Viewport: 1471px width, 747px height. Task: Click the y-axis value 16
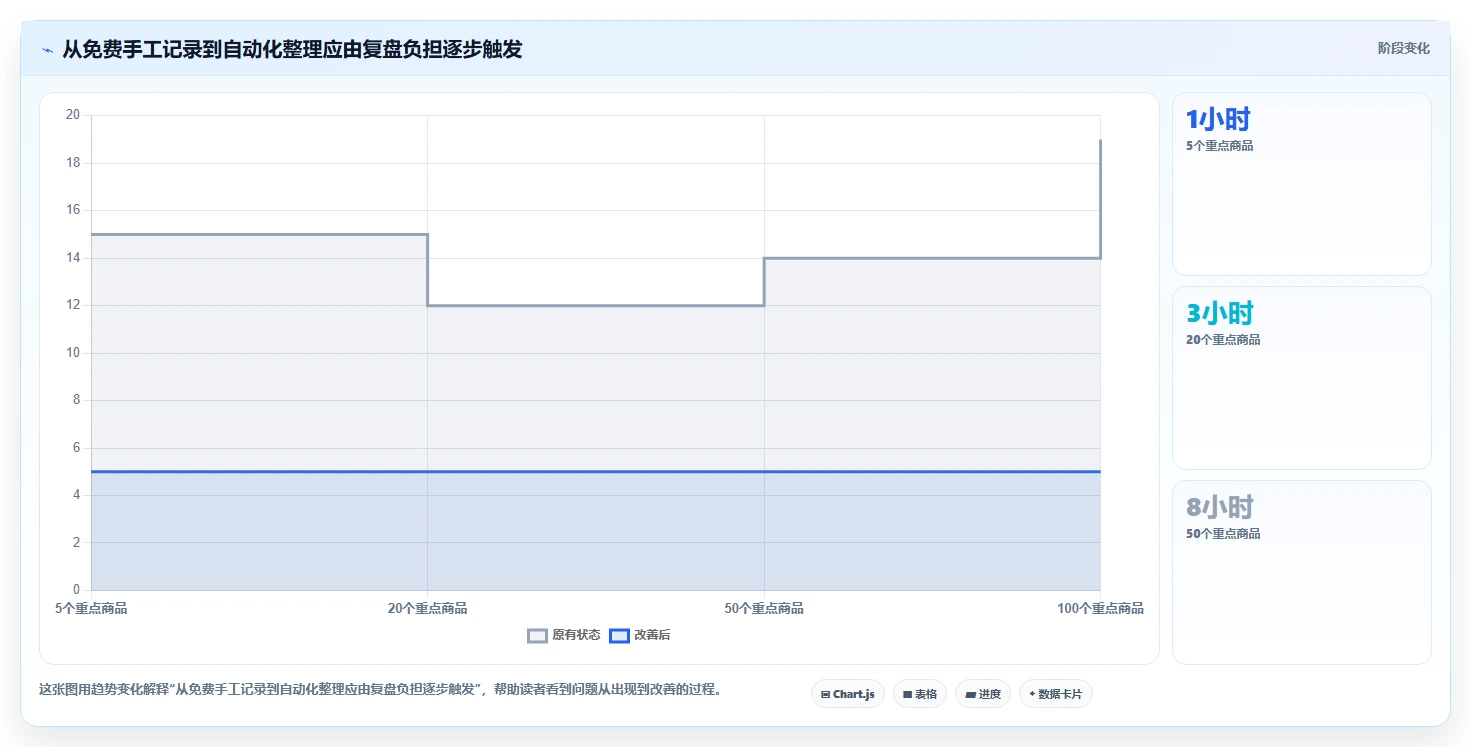click(72, 210)
